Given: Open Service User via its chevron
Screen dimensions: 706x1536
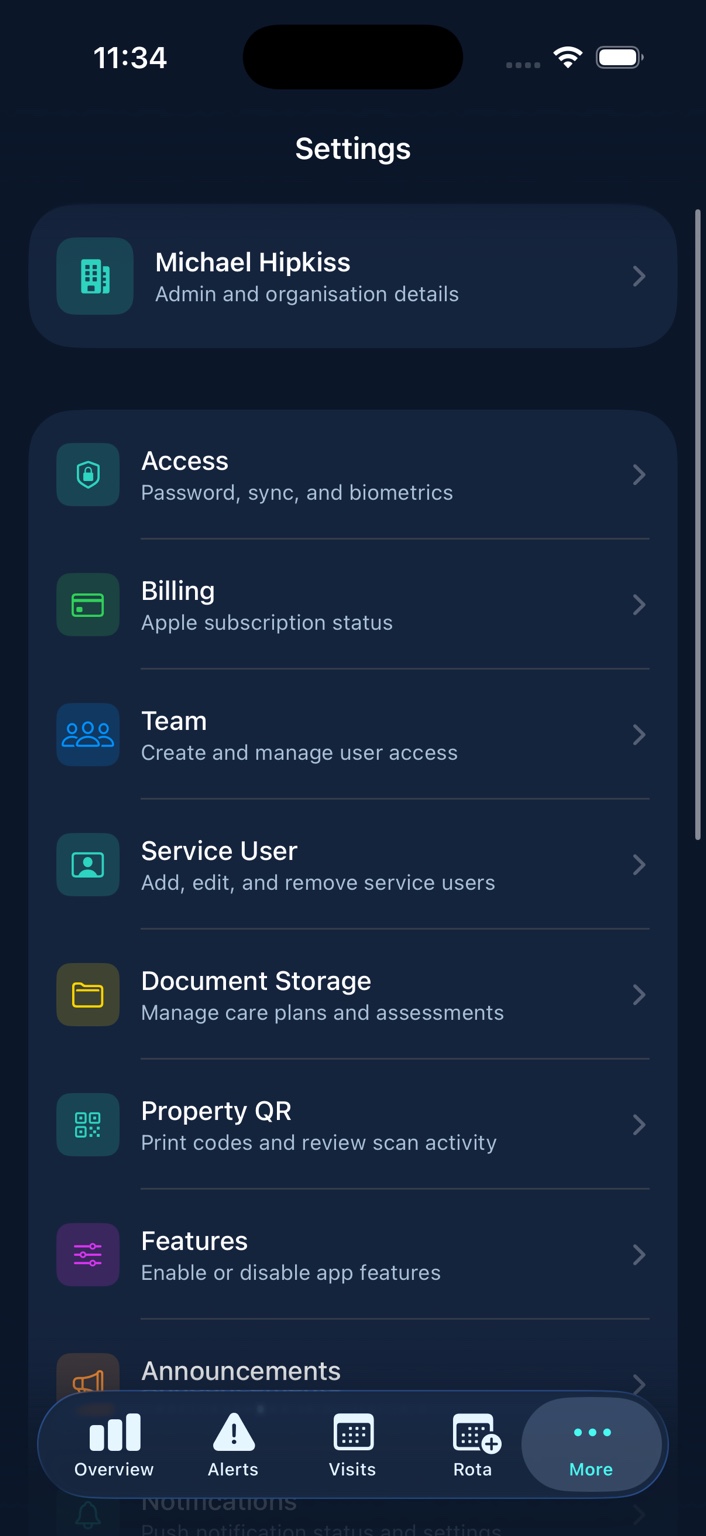Looking at the screenshot, I should pos(639,864).
